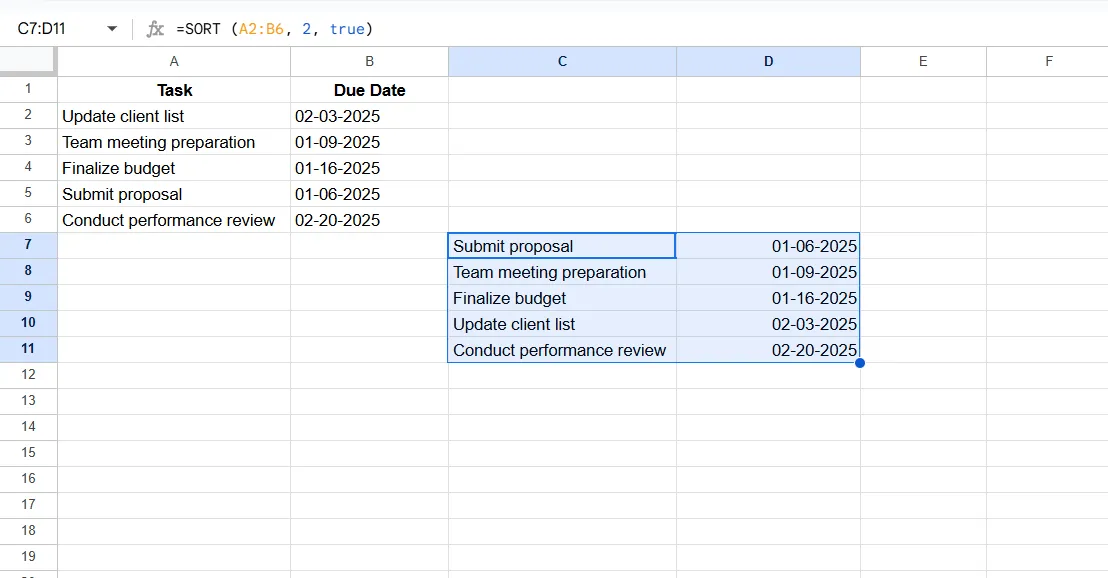The width and height of the screenshot is (1108, 578).
Task: Click date 02-20-2025 in column B
Action: point(370,220)
